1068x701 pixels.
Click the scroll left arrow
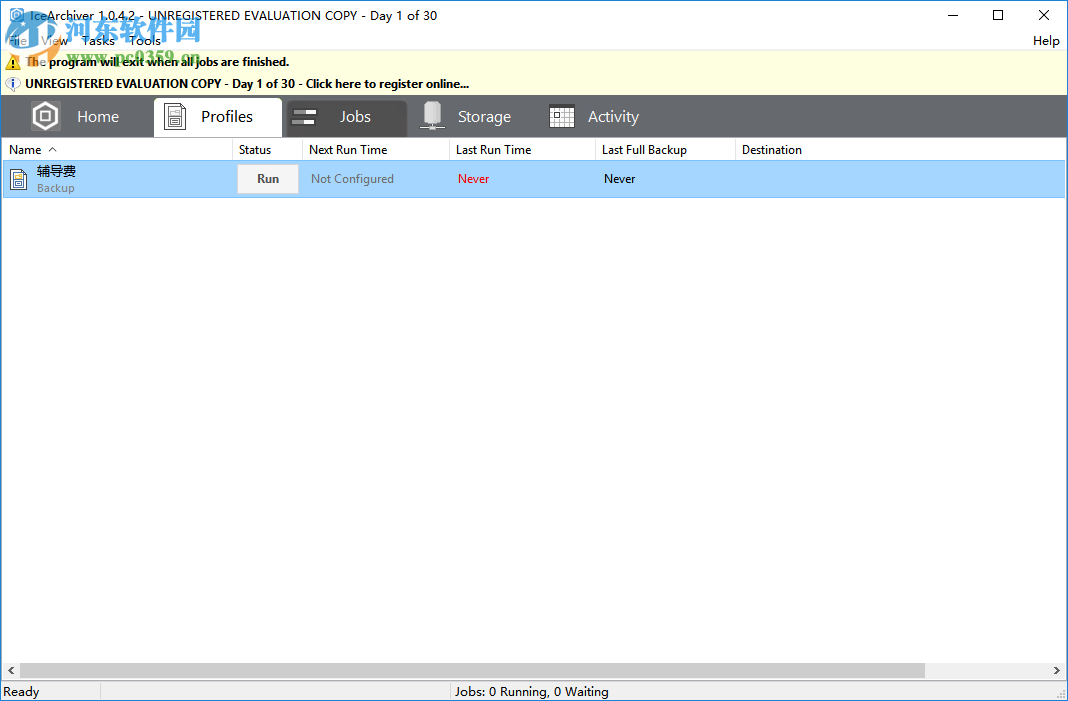[x=11, y=670]
